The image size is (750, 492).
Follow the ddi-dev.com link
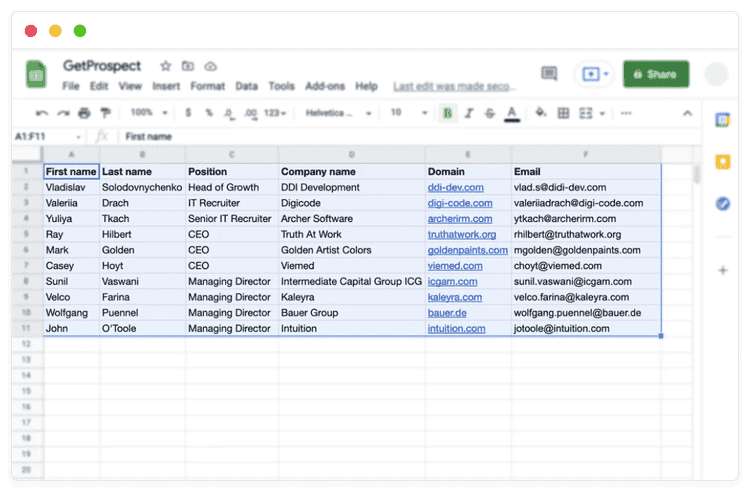(455, 187)
